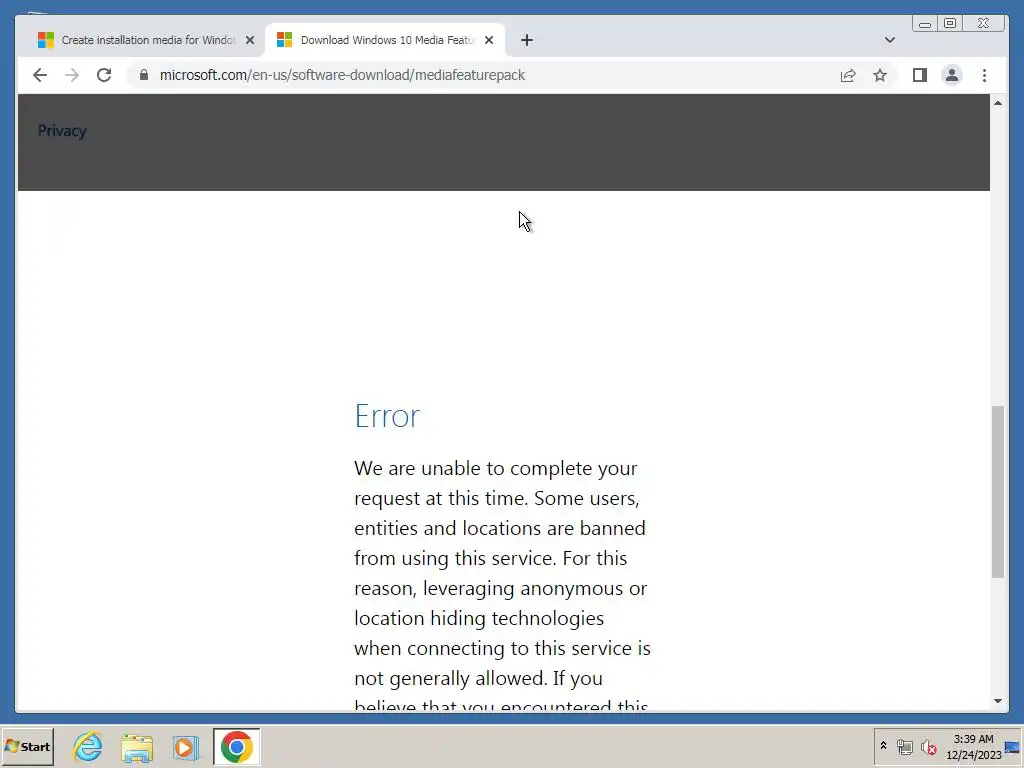The width and height of the screenshot is (1024, 768).
Task: Launch Windows Media Player from taskbar
Action: pos(185,746)
